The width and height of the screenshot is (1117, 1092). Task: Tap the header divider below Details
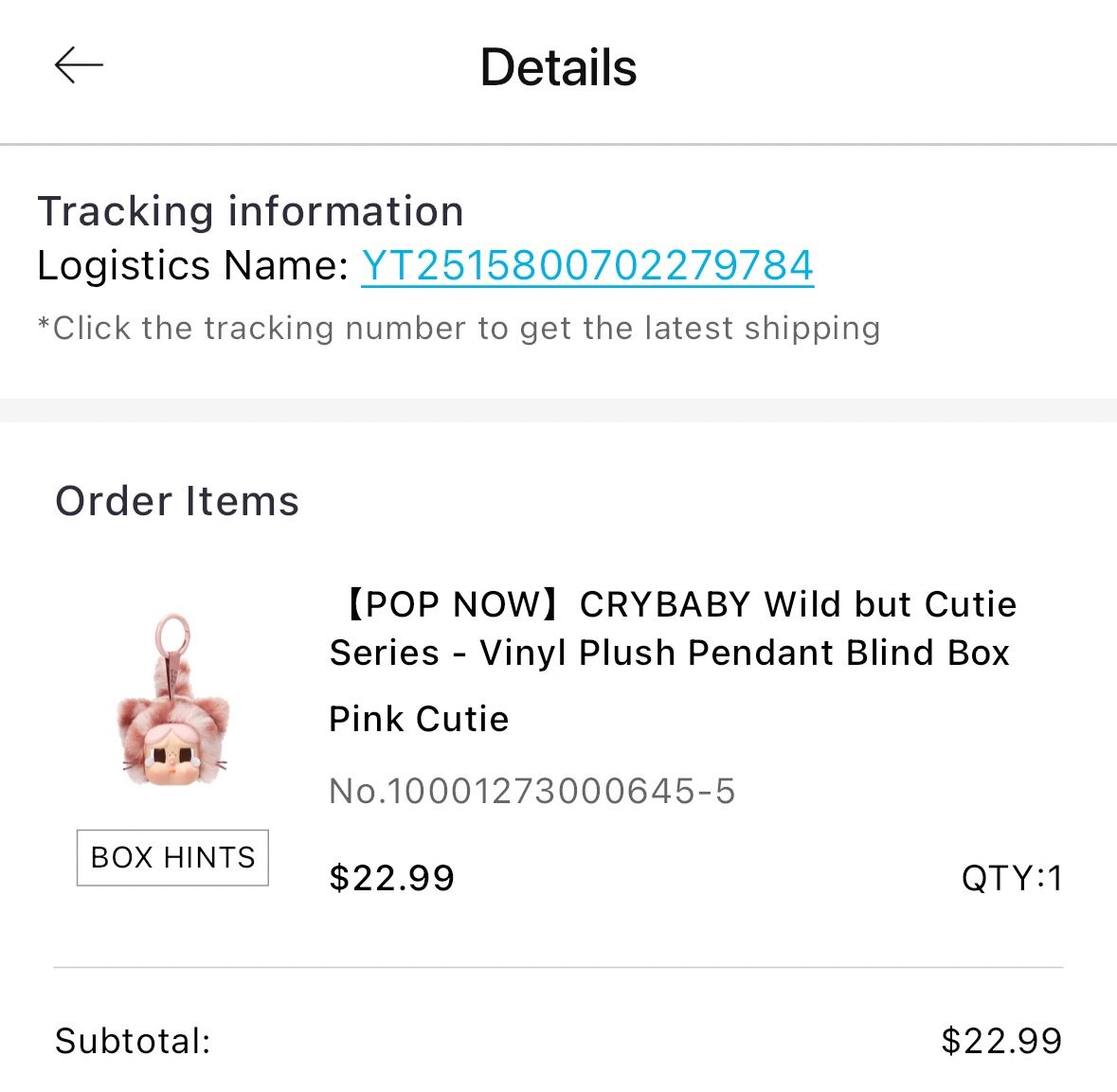pos(558,145)
